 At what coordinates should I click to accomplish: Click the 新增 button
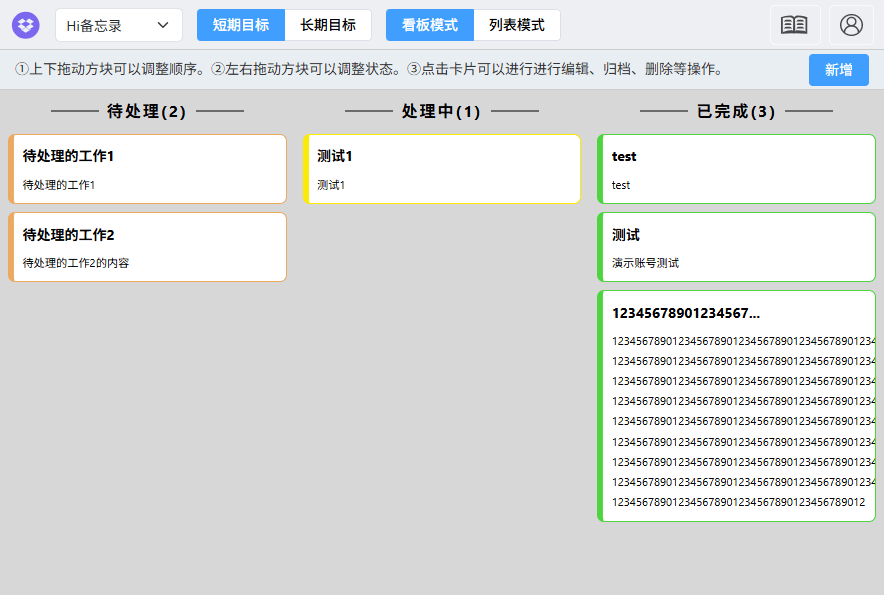point(838,70)
